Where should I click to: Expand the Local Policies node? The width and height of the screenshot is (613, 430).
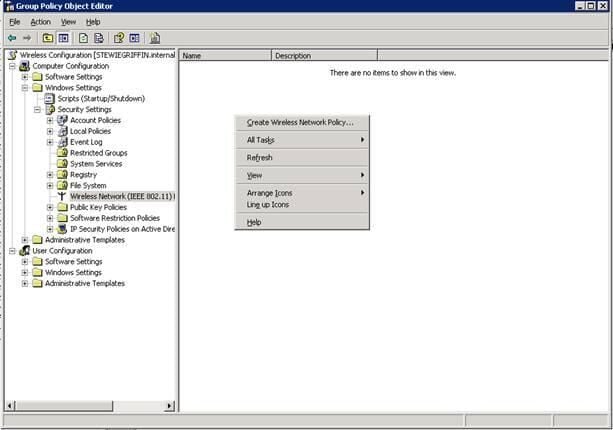(50, 131)
